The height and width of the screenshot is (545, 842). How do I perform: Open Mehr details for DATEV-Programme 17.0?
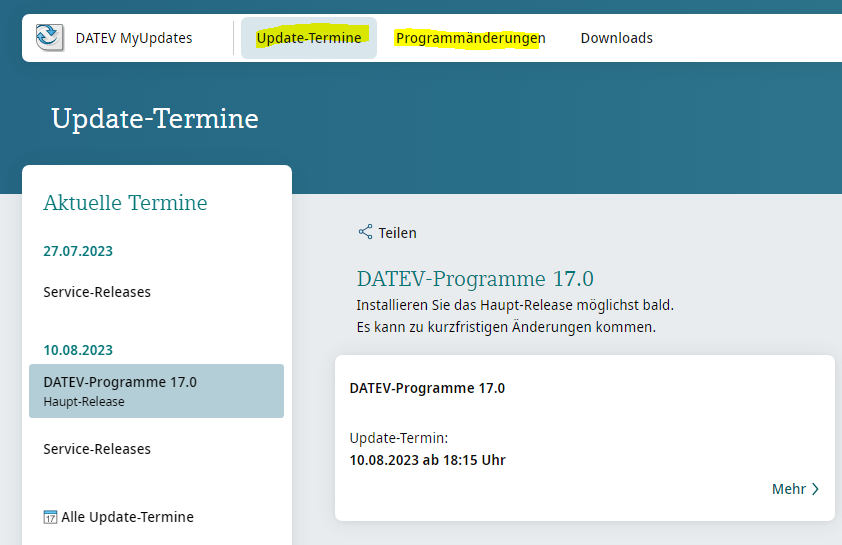pyautogui.click(x=795, y=489)
